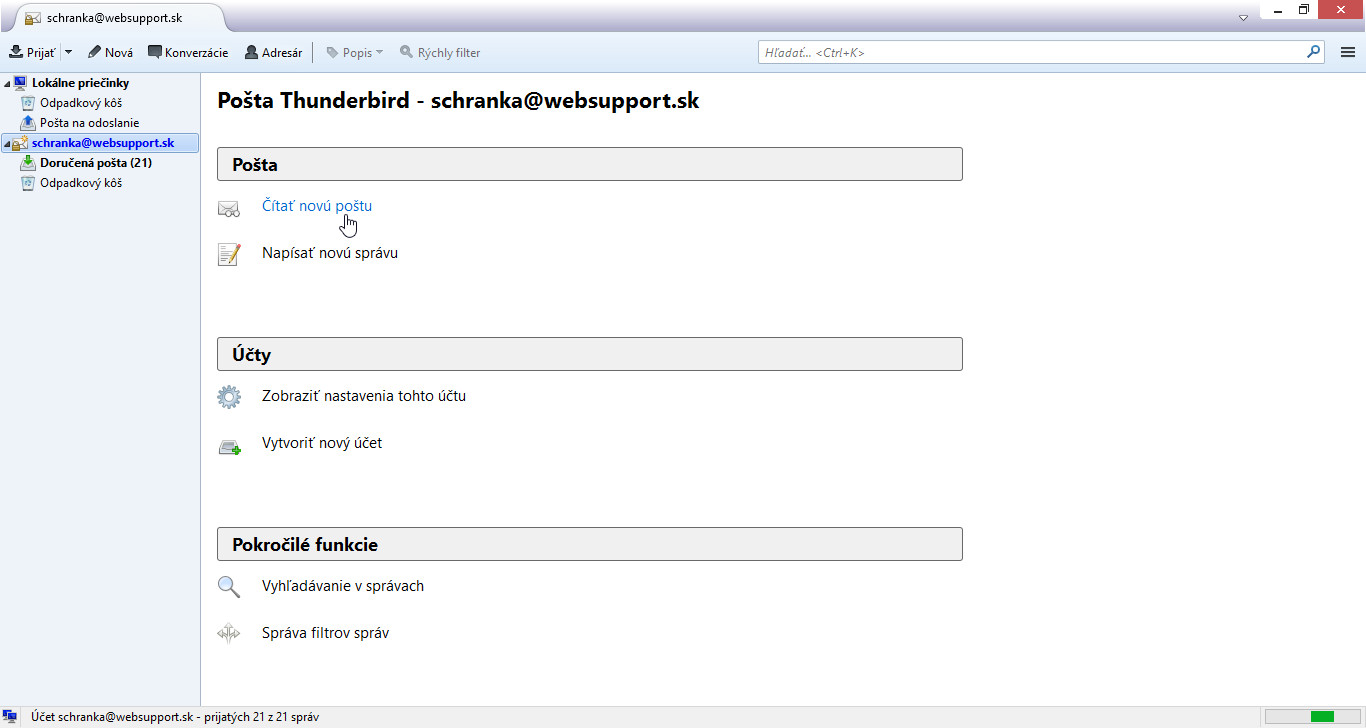The height and width of the screenshot is (728, 1366).
Task: Click Zobraziť nastavenia tohto účtu
Action: click(364, 396)
